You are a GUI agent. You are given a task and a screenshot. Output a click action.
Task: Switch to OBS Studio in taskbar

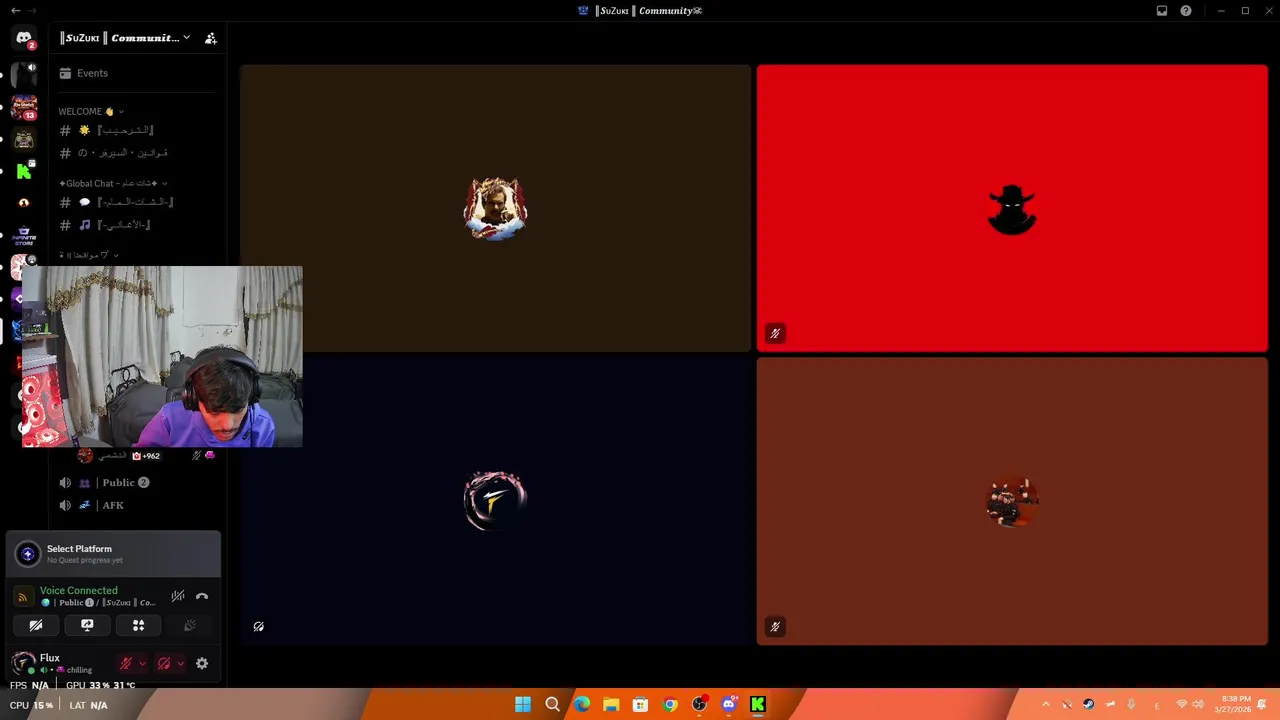point(699,705)
